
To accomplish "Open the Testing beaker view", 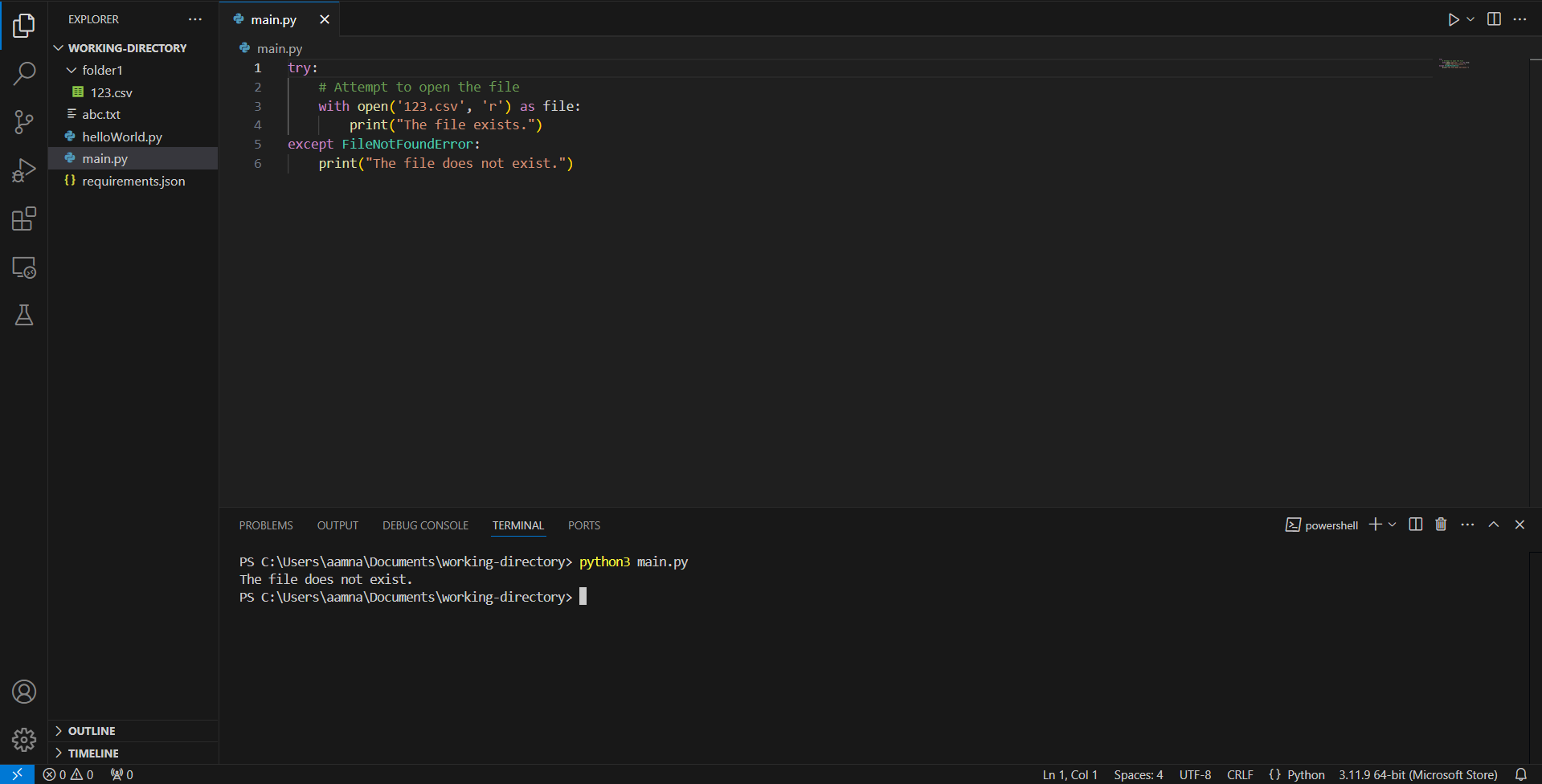I will 24,315.
